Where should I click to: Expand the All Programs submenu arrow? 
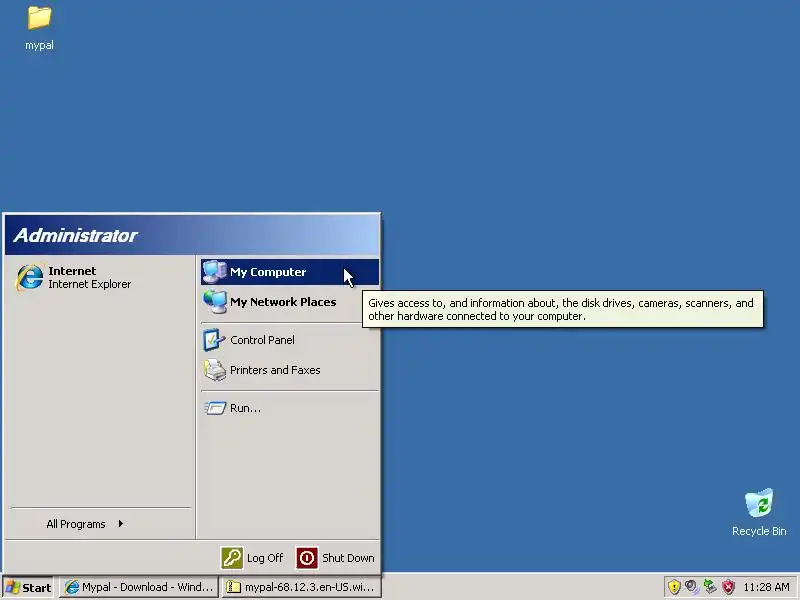(120, 523)
